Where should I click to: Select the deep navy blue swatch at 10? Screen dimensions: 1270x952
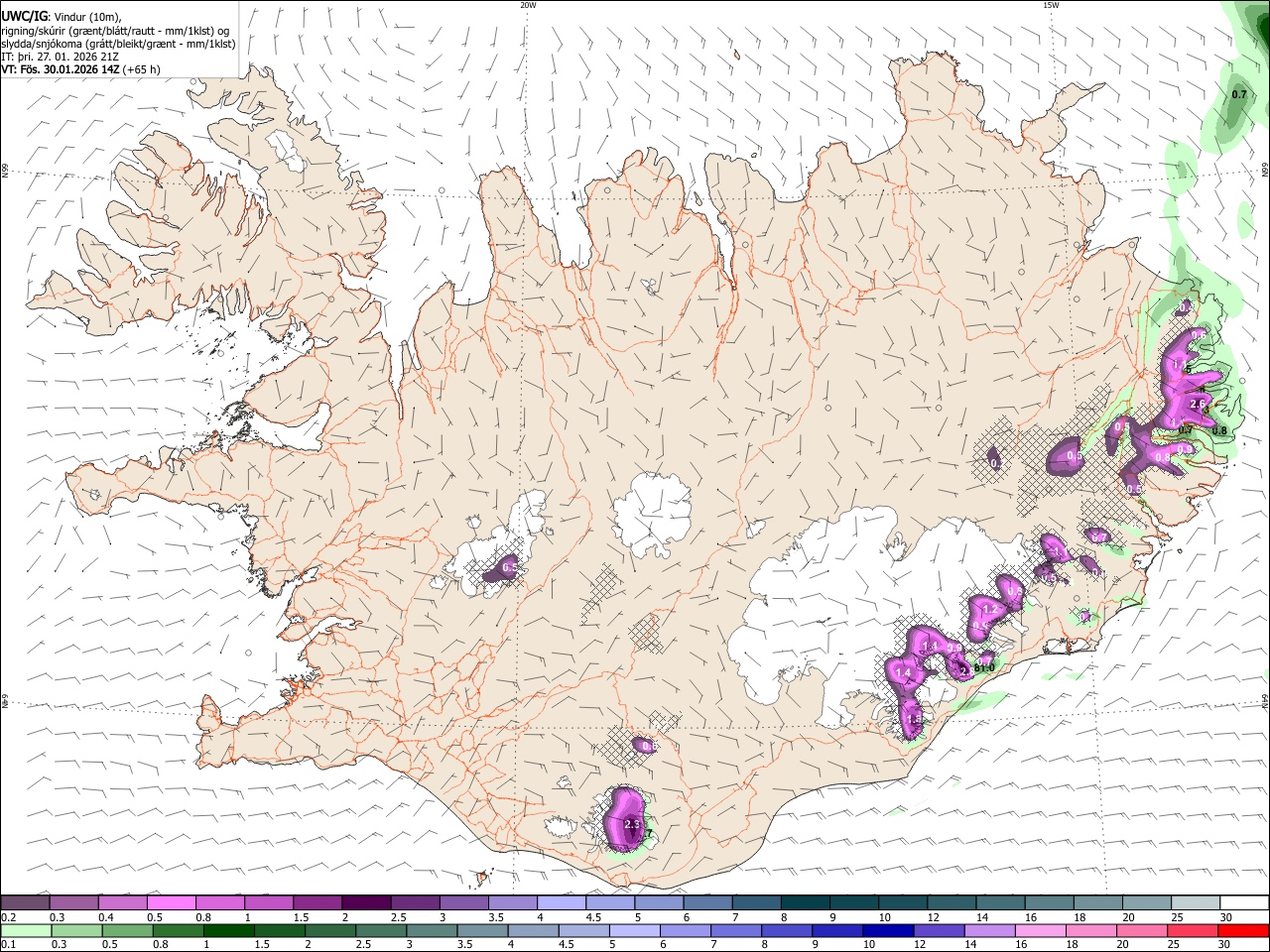point(887,931)
